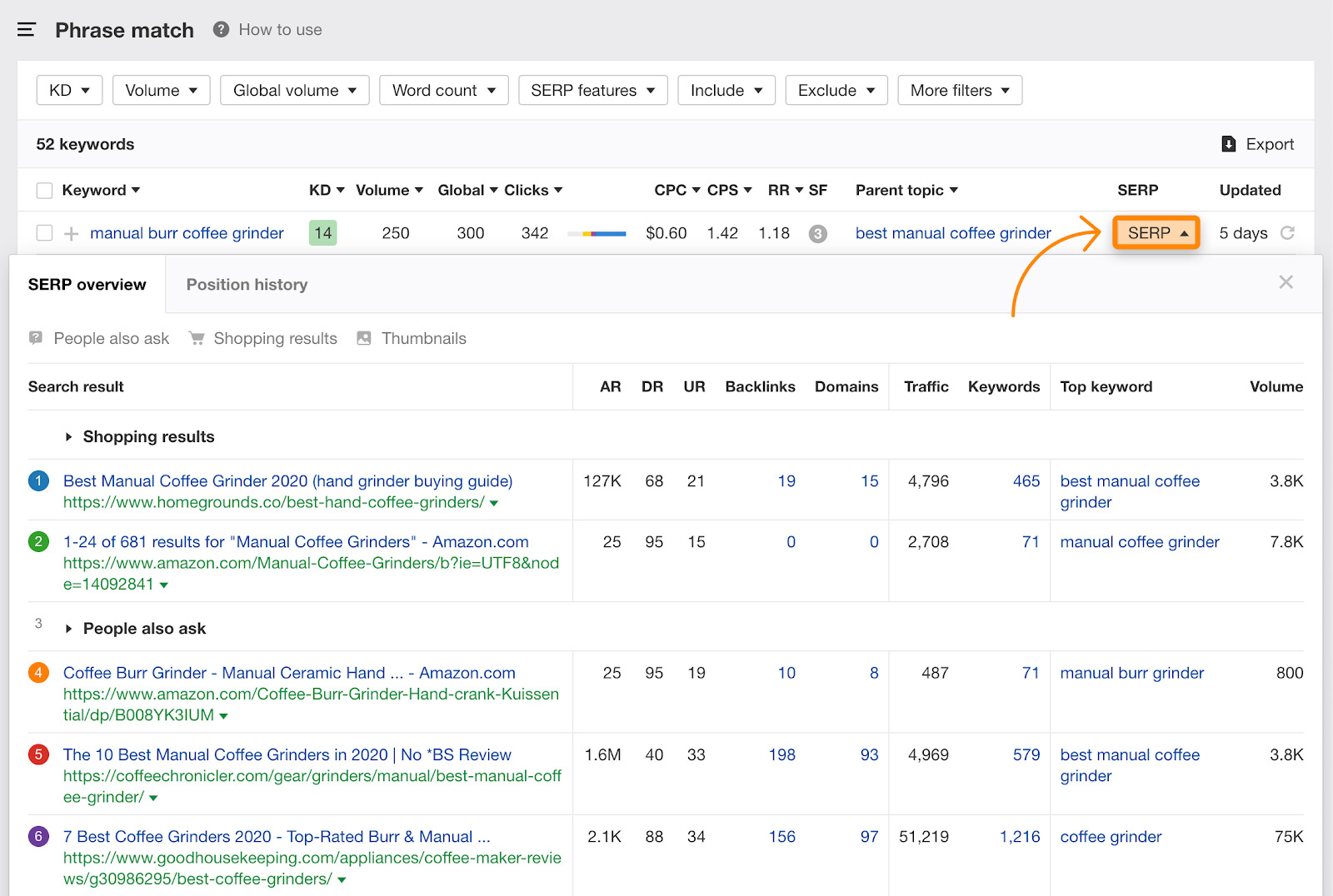Viewport: 1333px width, 896px height.
Task: Open the best manual coffee grinder parent topic
Action: click(x=952, y=233)
